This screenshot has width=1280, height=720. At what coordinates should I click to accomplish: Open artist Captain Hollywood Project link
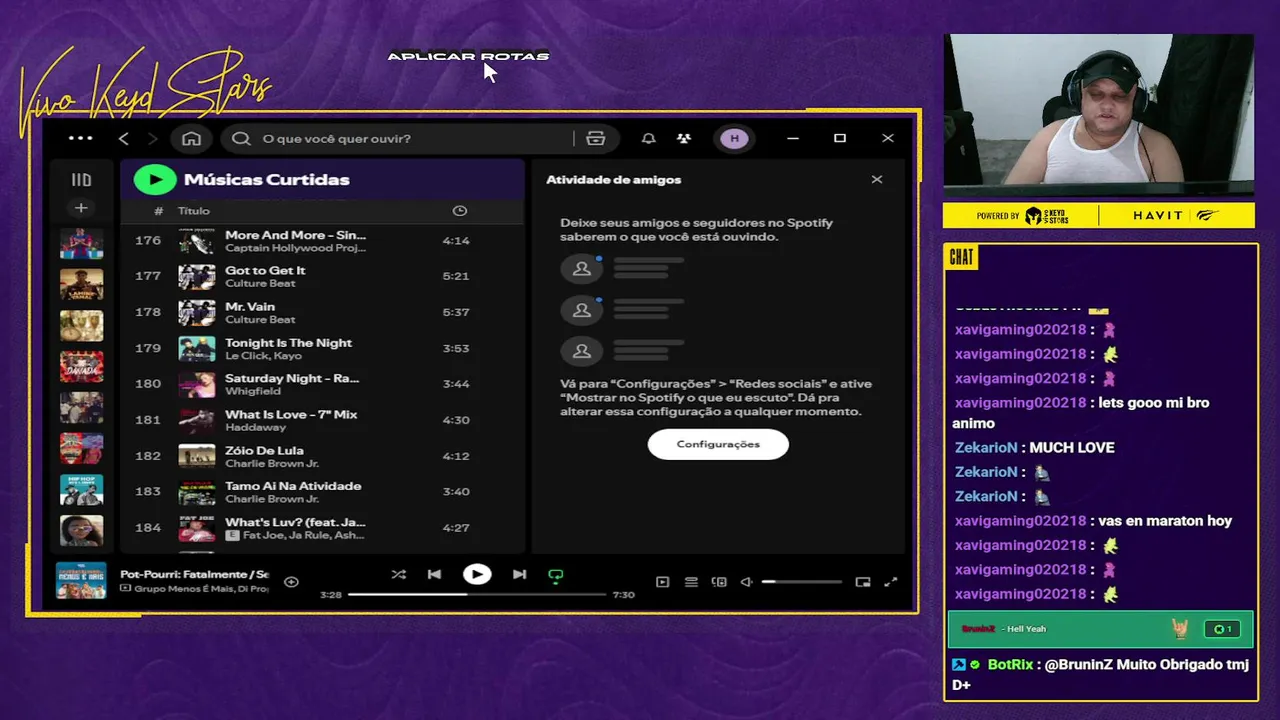[x=295, y=248]
